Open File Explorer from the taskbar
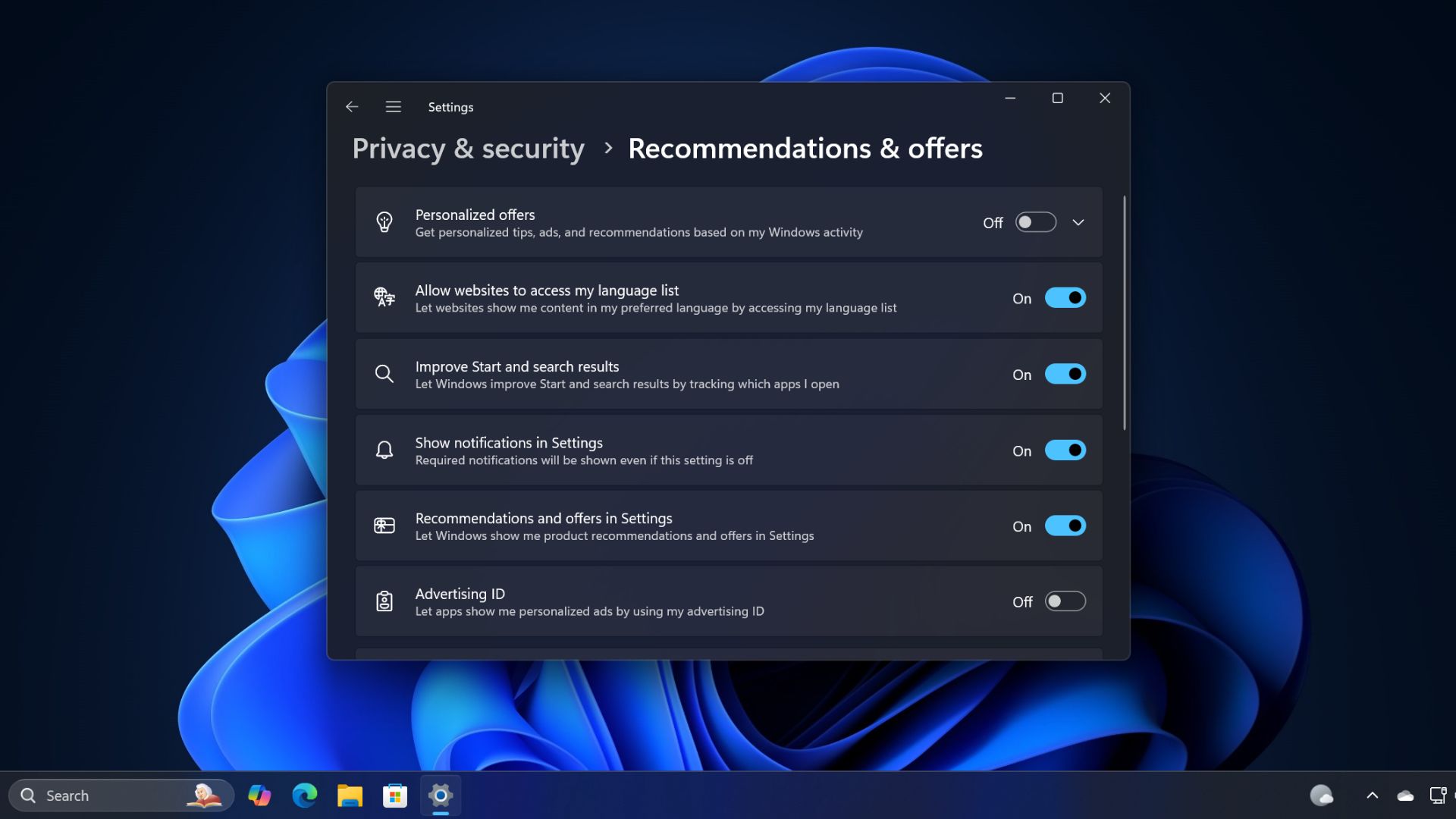The image size is (1456, 819). [350, 795]
